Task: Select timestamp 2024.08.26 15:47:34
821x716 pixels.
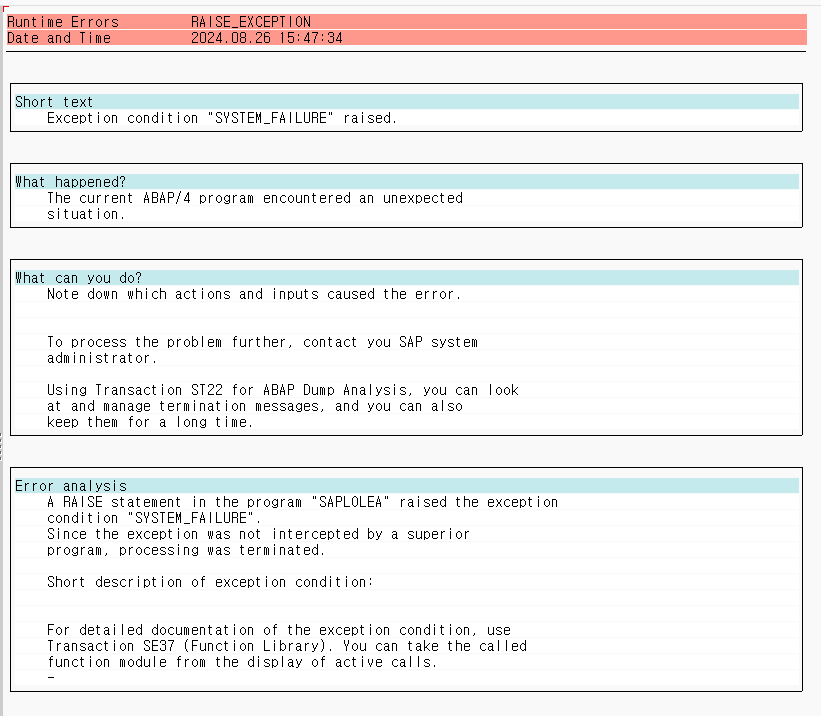Action: tap(267, 38)
